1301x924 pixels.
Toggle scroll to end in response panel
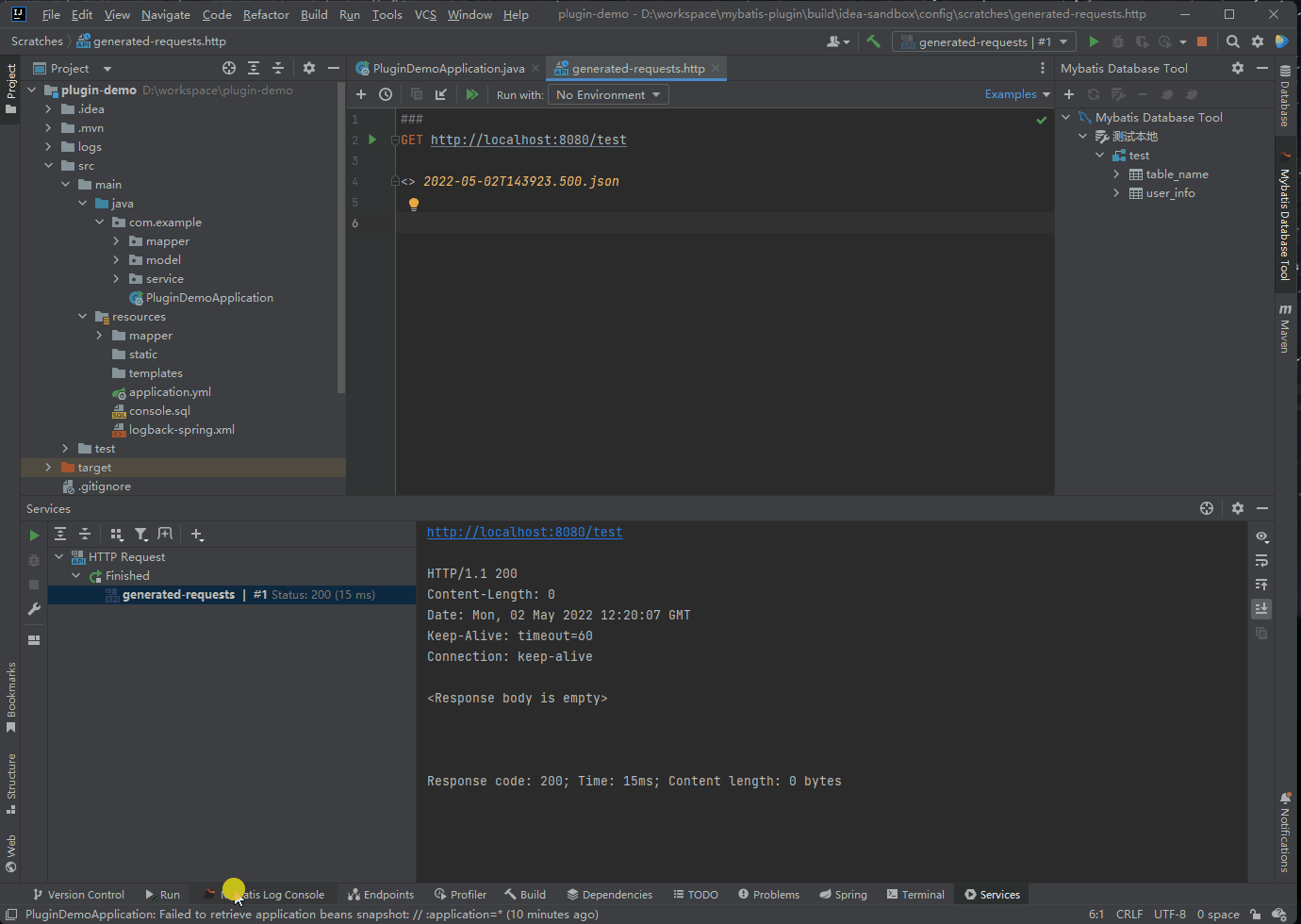[x=1261, y=608]
